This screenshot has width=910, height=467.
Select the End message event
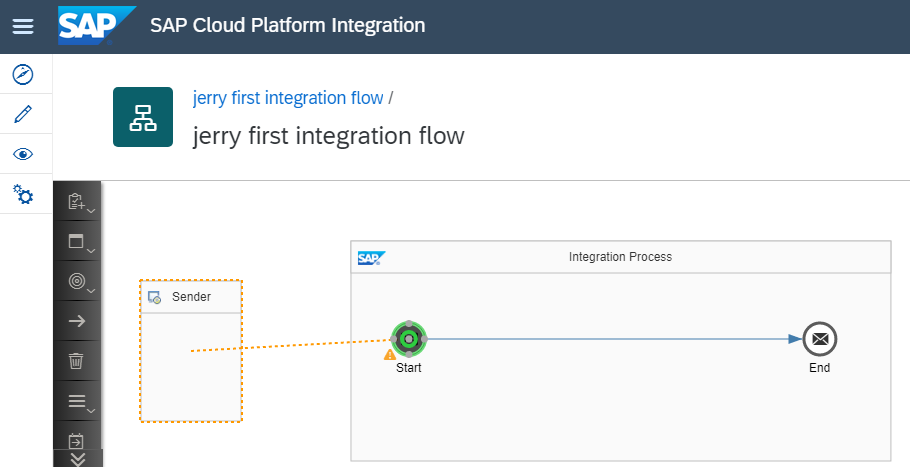pos(820,339)
